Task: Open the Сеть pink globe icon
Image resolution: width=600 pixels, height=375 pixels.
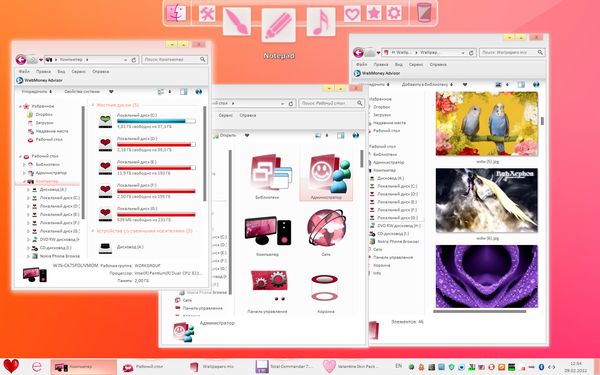Action: (326, 228)
